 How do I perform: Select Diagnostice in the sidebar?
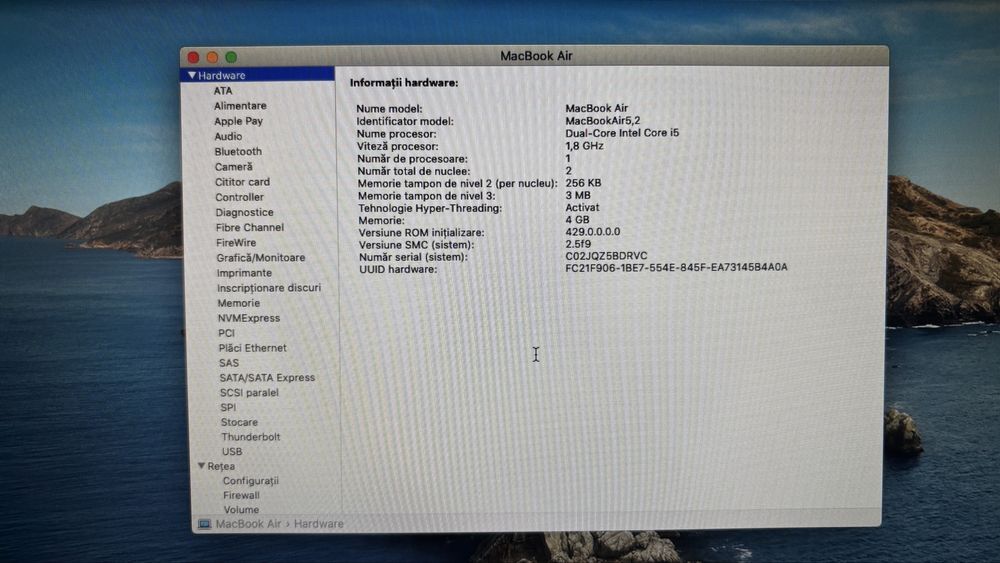pyautogui.click(x=244, y=212)
